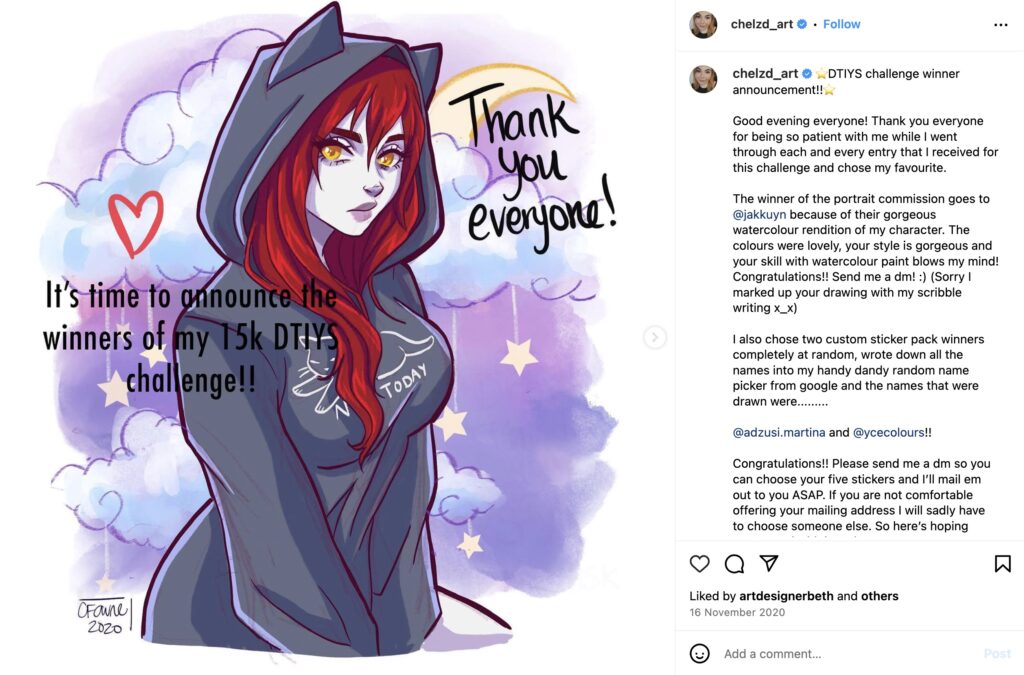Image resolution: width=1024 pixels, height=675 pixels.
Task: Open artdesignerbeth profile from likes
Action: click(x=786, y=596)
